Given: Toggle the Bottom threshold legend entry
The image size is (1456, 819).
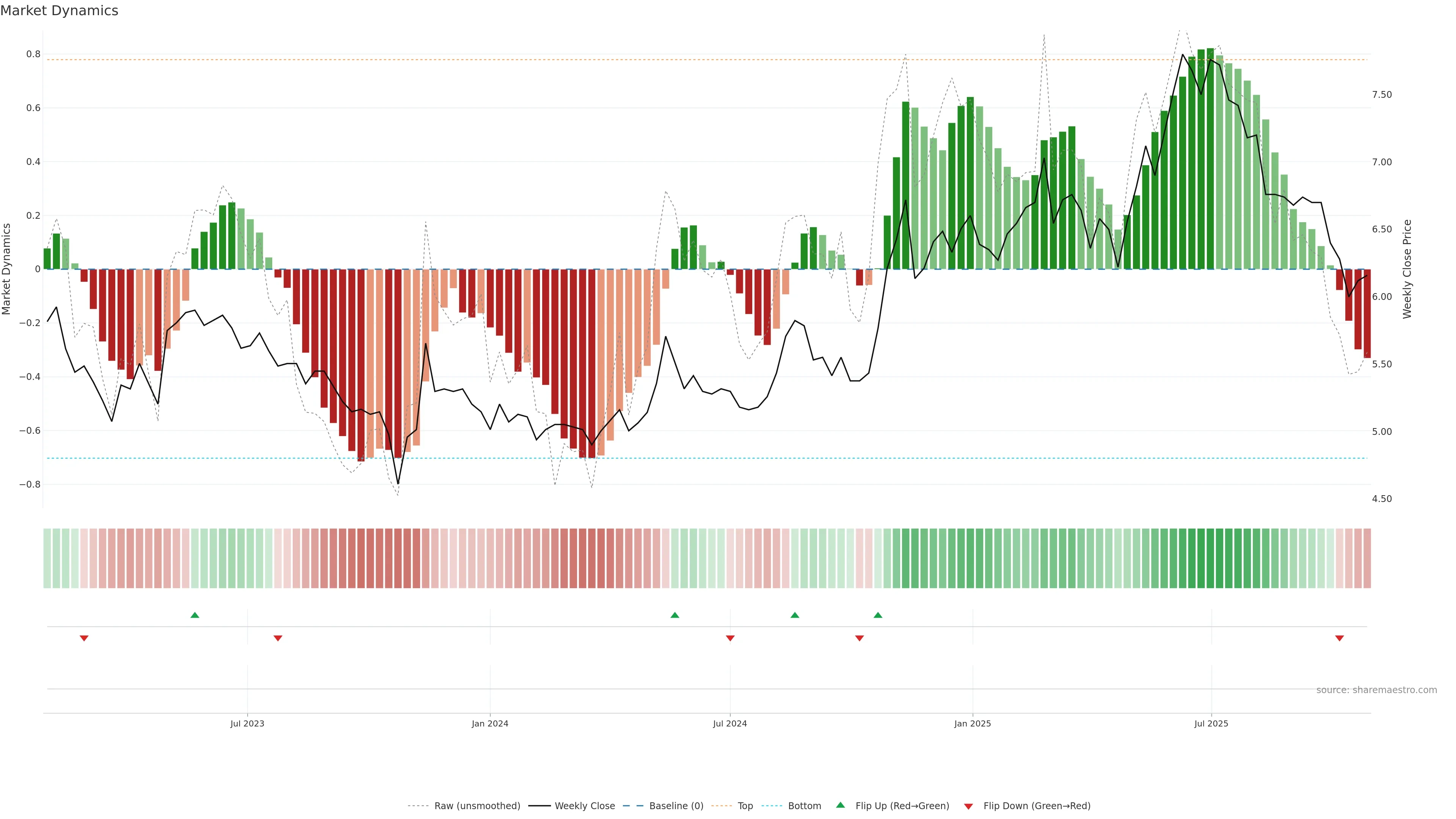Looking at the screenshot, I should 804,806.
